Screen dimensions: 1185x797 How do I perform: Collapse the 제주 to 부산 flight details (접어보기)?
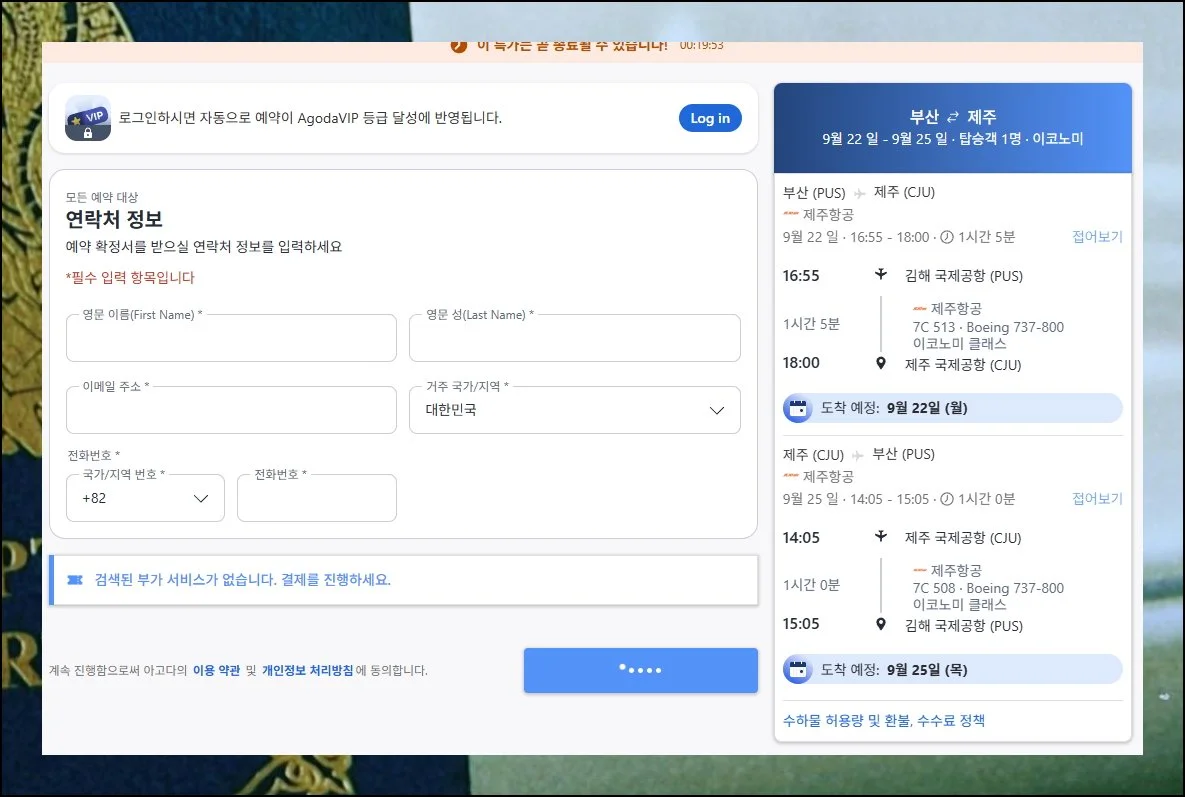(x=1097, y=498)
